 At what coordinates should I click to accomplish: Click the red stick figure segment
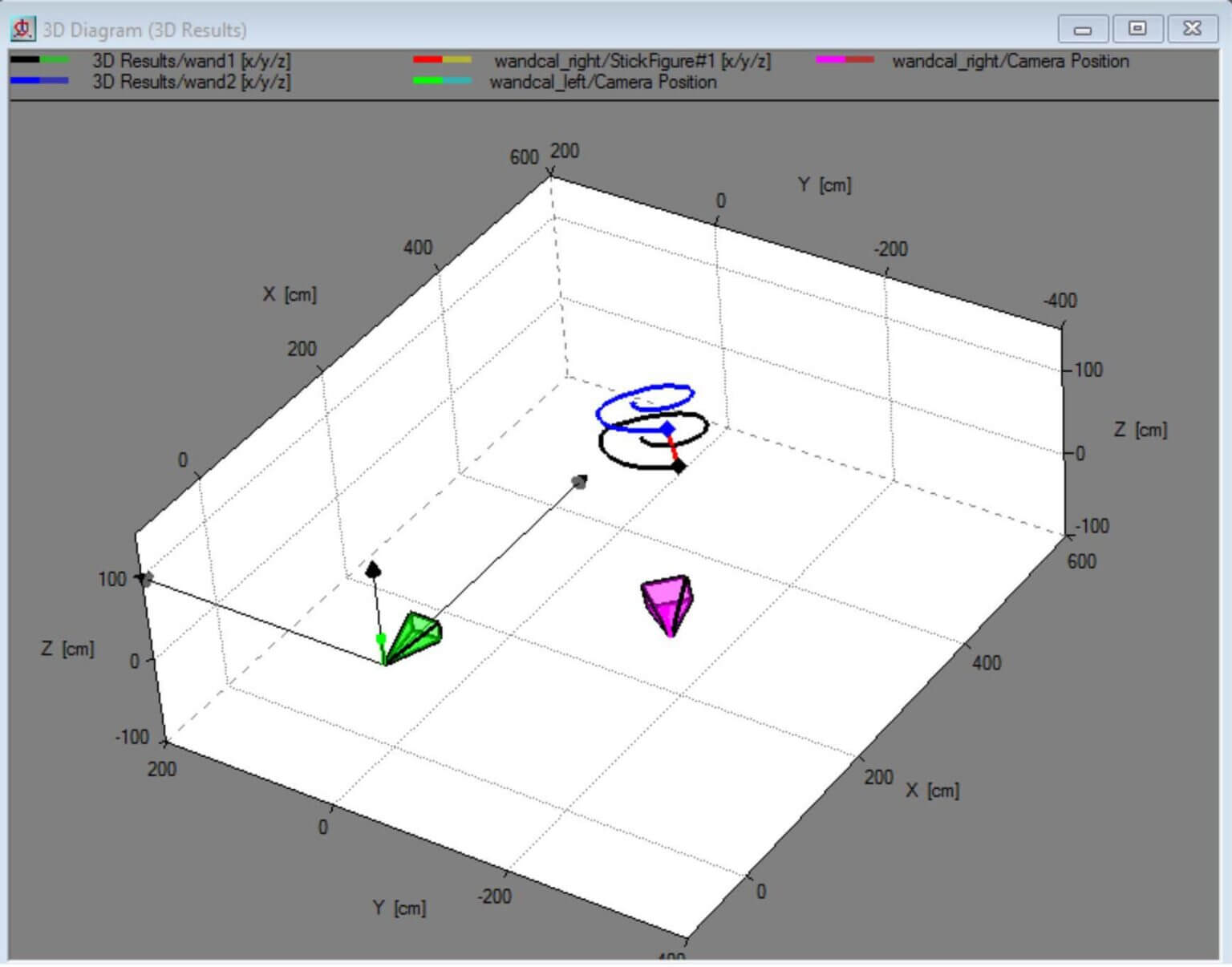coord(674,449)
